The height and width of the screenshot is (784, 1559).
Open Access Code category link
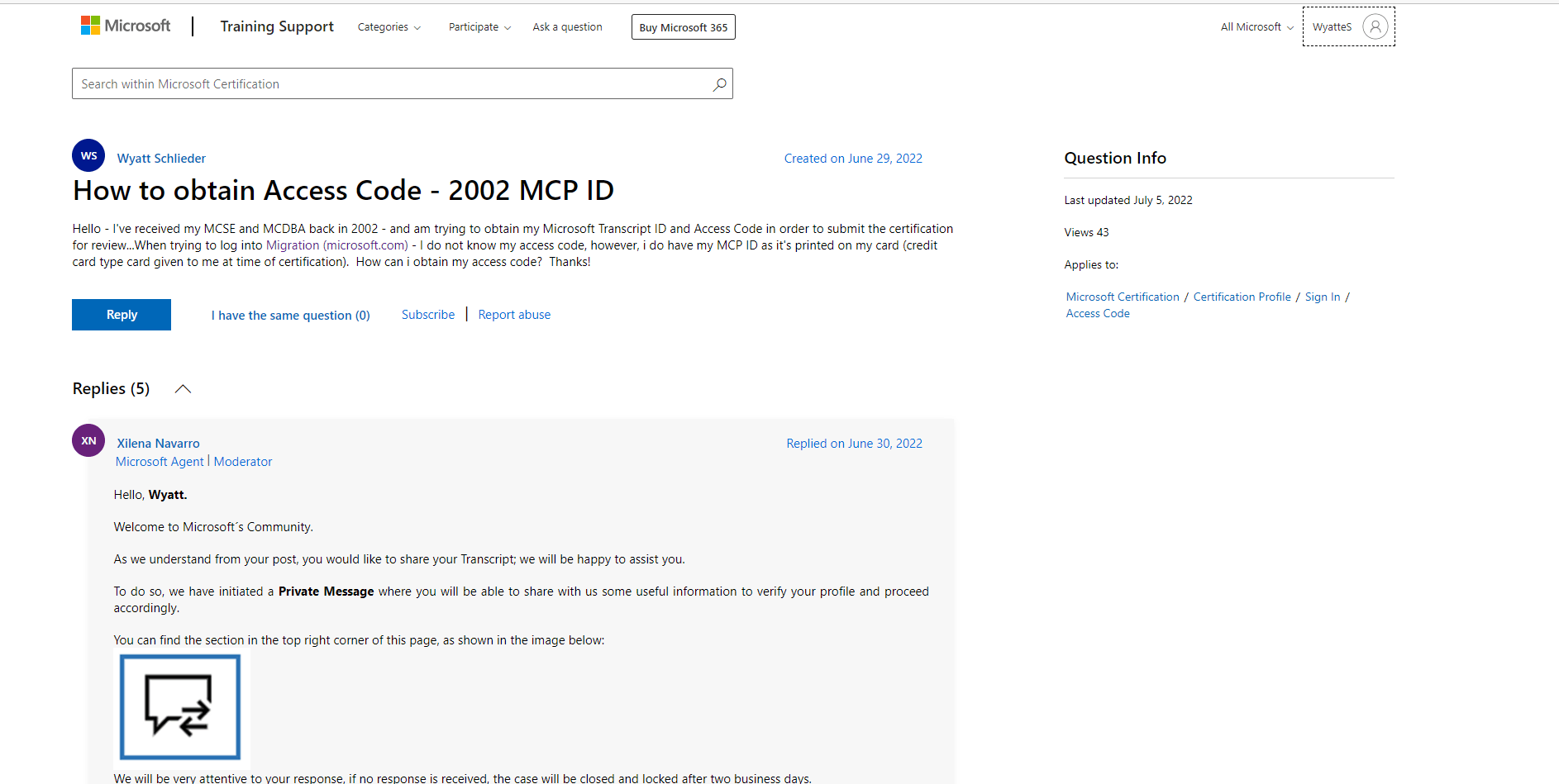pos(1098,313)
